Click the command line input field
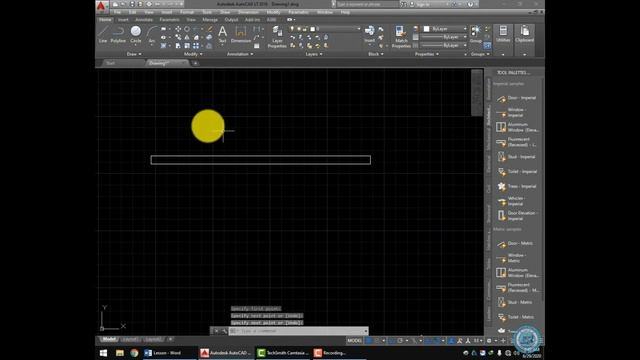 298,331
